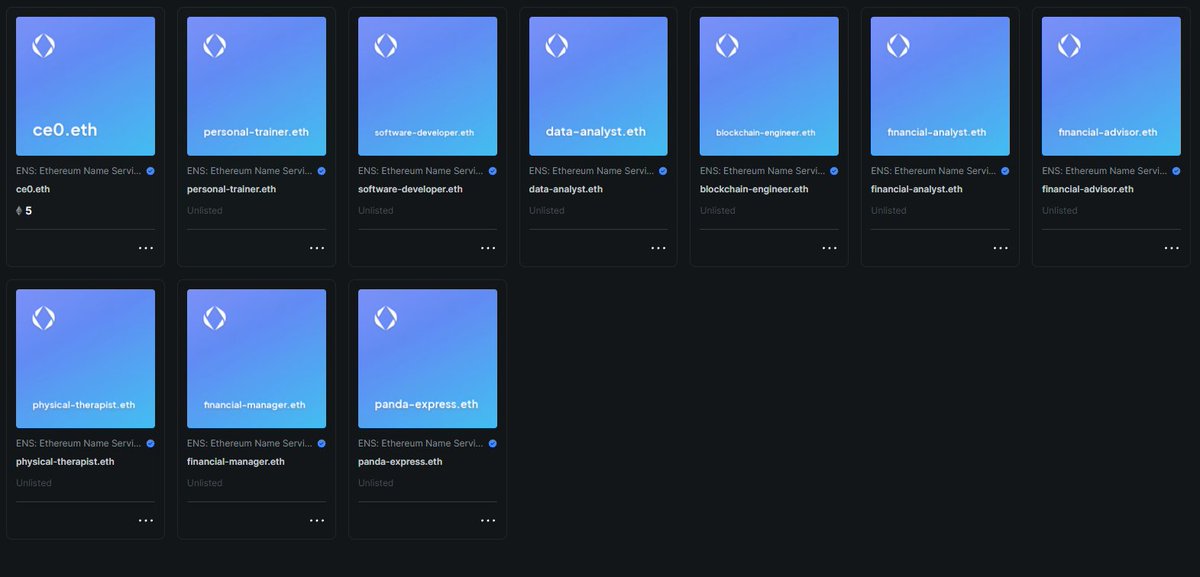Viewport: 1200px width, 577px height.
Task: Open three-dots menu on personal-trainer.eth card
Action: pyautogui.click(x=317, y=248)
